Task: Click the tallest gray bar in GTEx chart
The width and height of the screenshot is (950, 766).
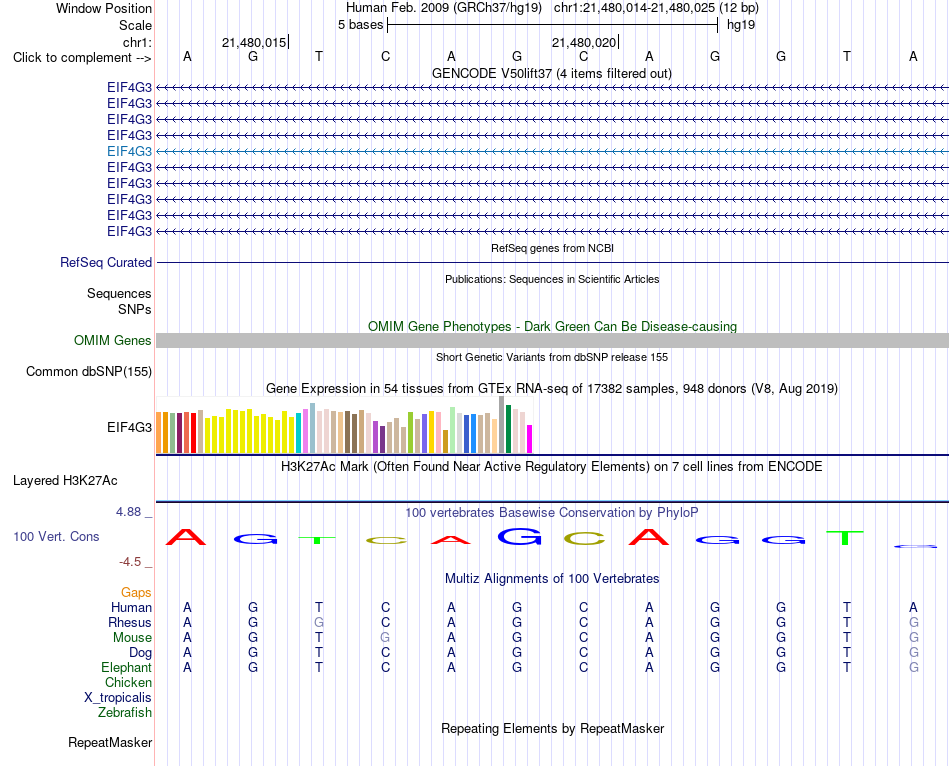Action: 502,425
